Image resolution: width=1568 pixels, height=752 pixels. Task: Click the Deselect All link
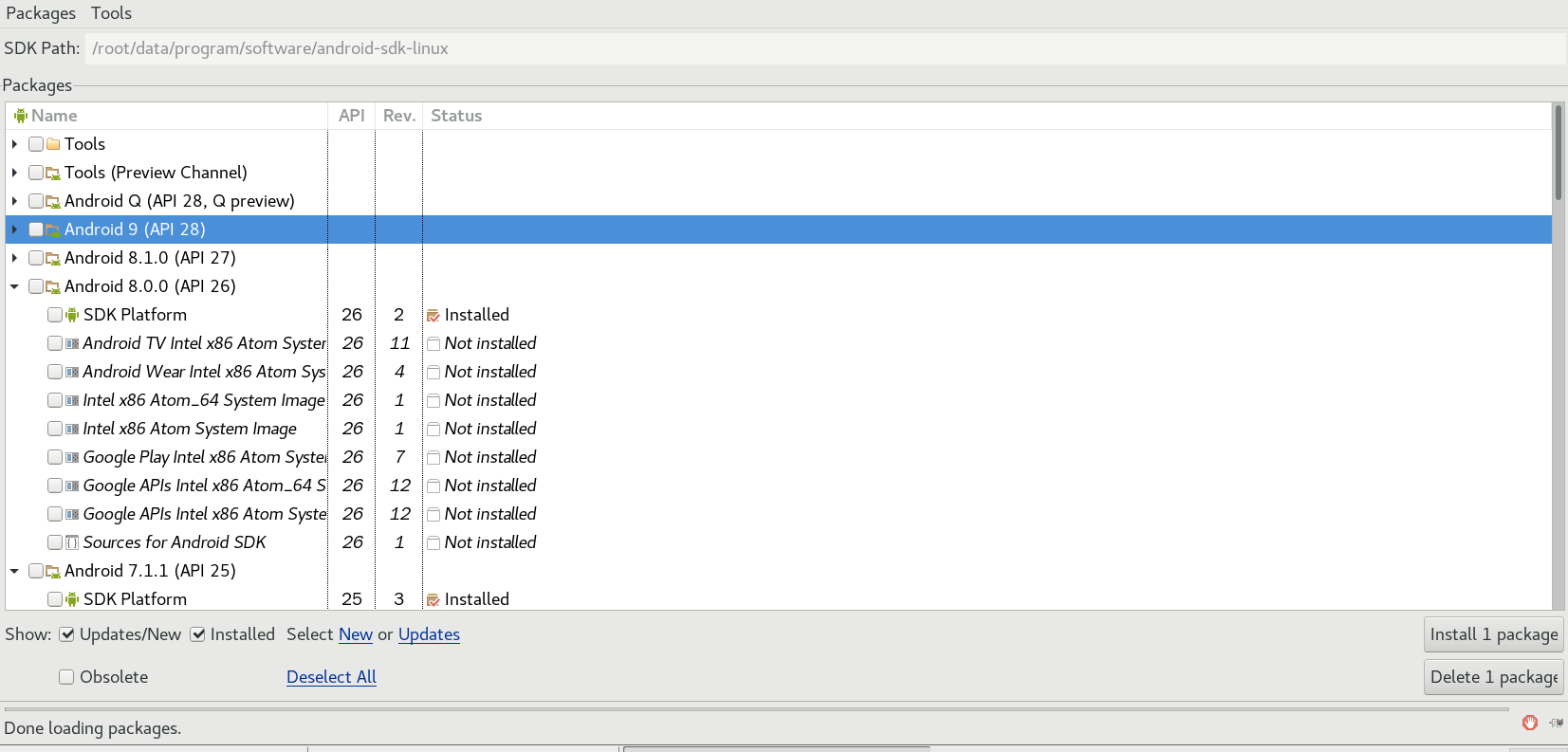[x=331, y=677]
